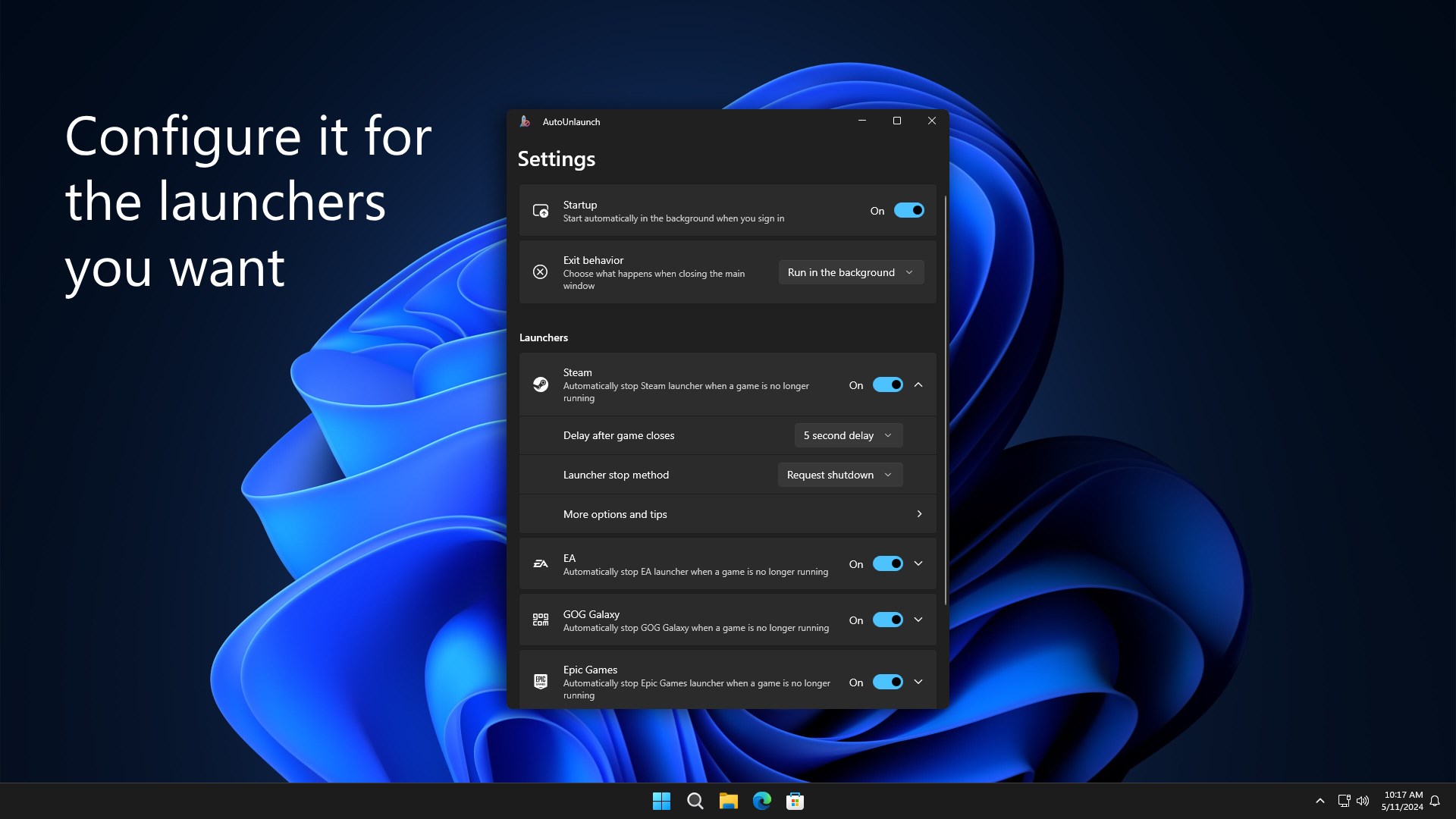Show hidden system tray icons

click(x=1319, y=801)
